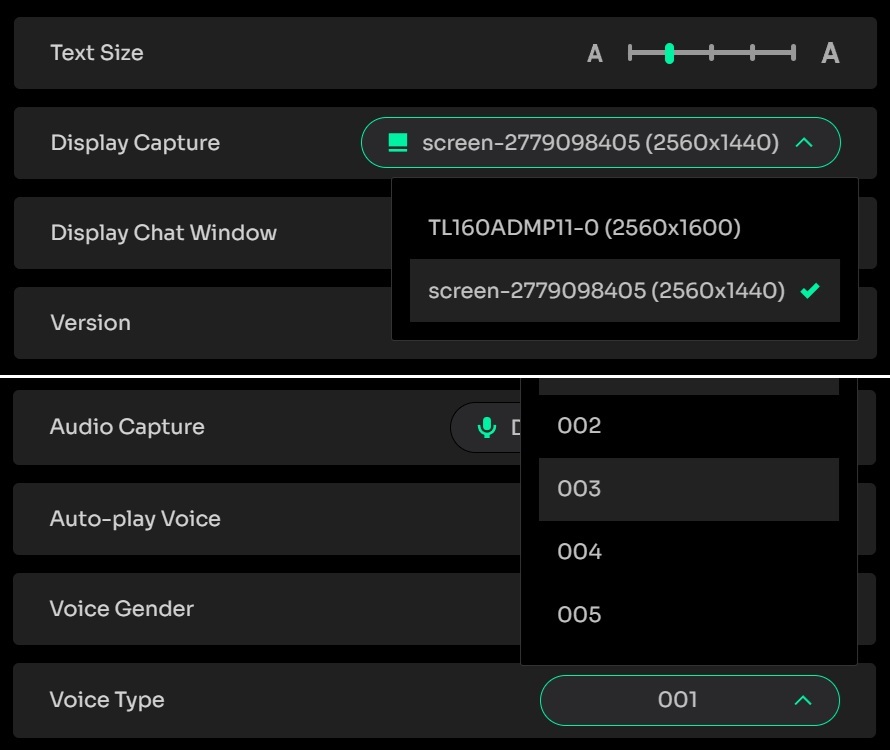Open the Audio Capture device dropdown
This screenshot has height=750, width=890.
[x=486, y=428]
